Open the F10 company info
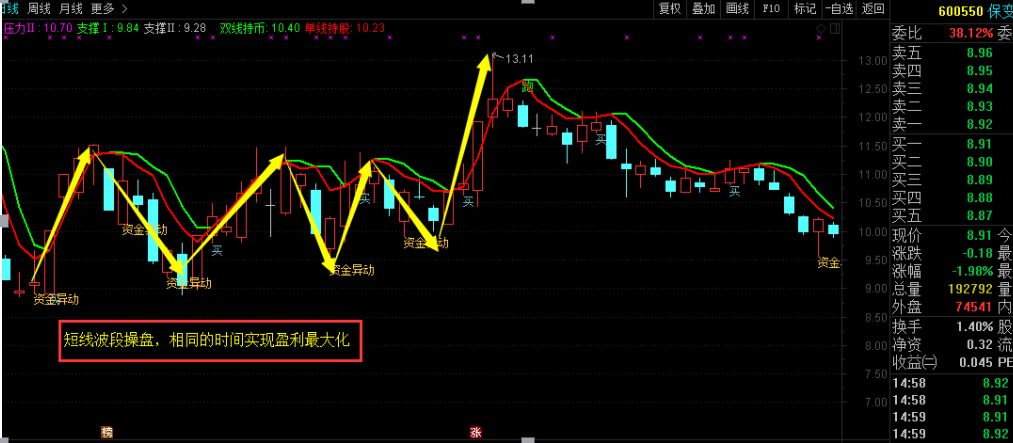Viewport: 1013px width, 443px height. click(771, 8)
